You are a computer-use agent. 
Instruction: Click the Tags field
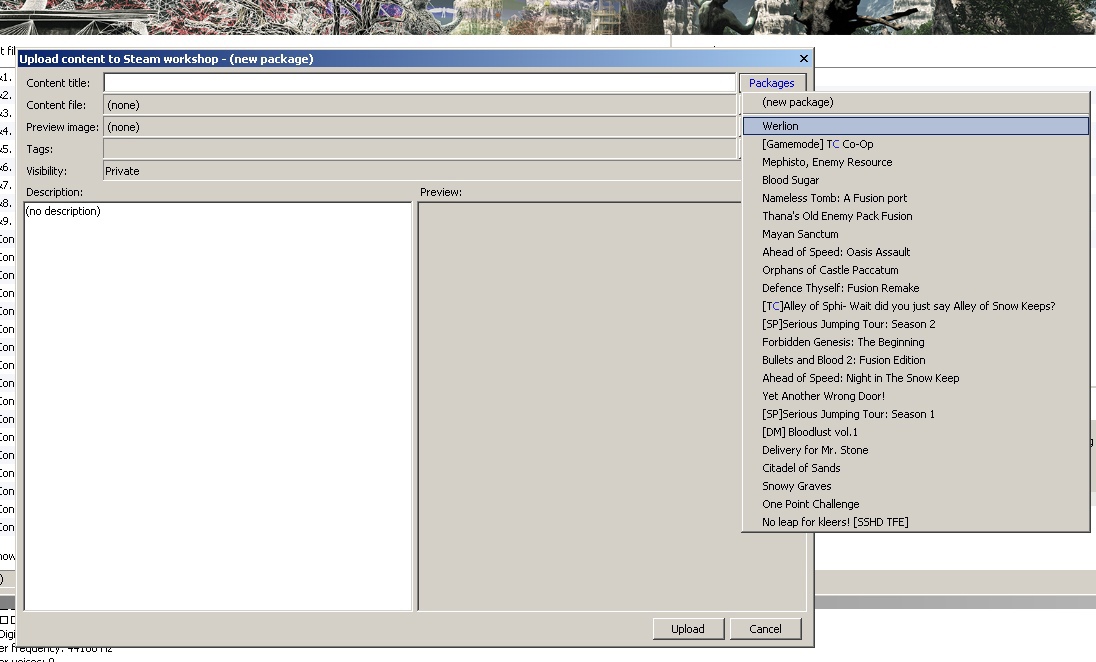419,149
